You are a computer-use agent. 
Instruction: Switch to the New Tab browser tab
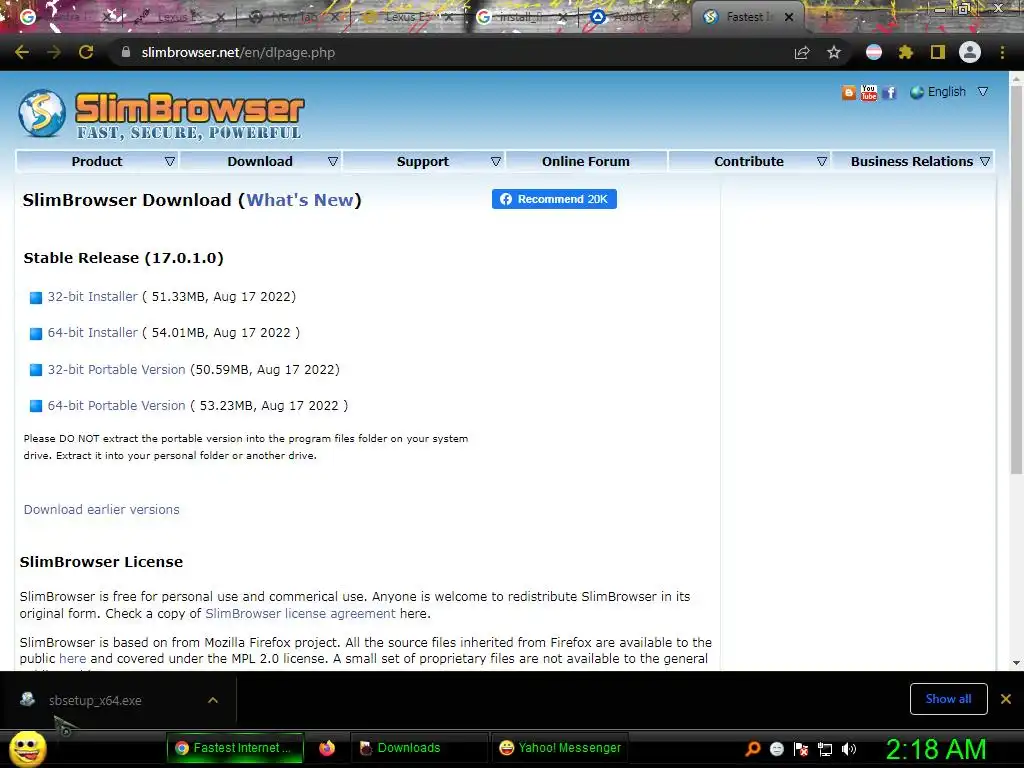point(292,18)
